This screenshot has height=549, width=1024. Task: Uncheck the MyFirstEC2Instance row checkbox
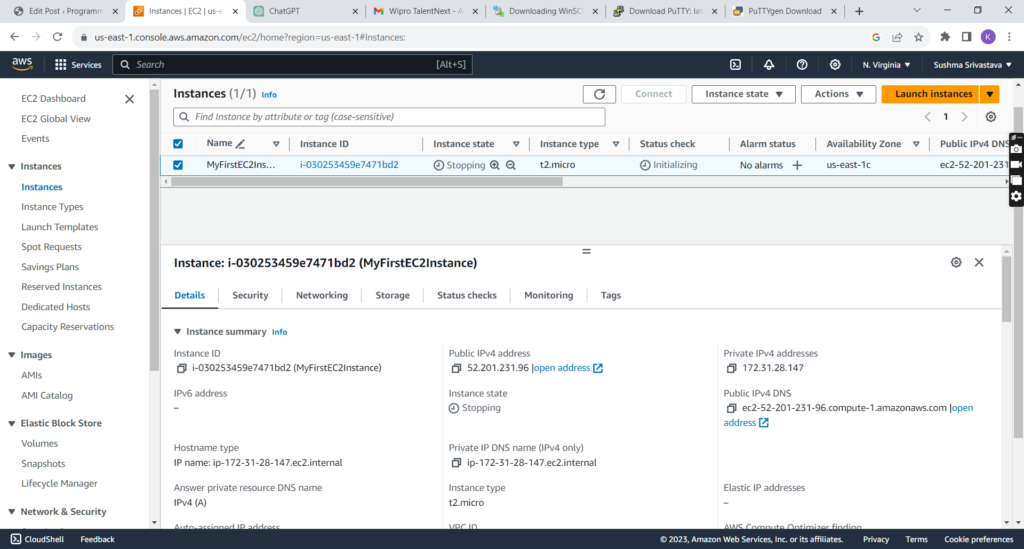tap(178, 165)
